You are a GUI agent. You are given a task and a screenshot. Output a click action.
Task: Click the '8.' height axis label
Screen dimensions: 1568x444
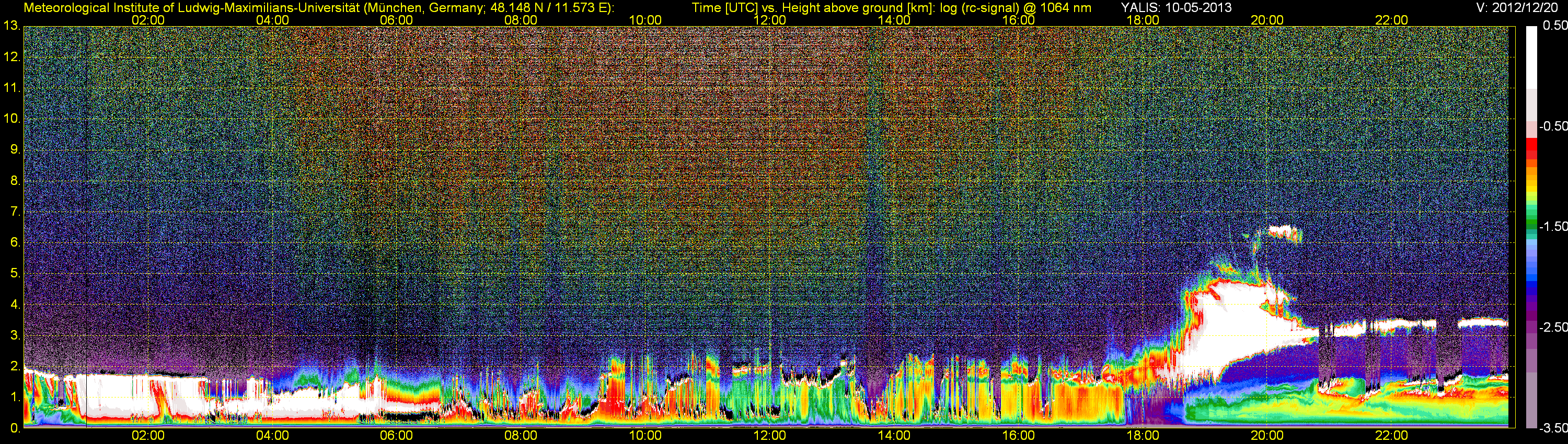(x=15, y=181)
